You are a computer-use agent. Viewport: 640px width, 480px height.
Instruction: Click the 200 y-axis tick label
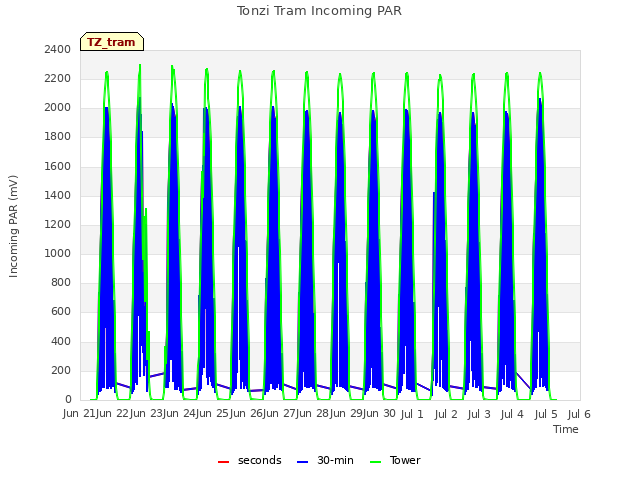tap(61, 370)
